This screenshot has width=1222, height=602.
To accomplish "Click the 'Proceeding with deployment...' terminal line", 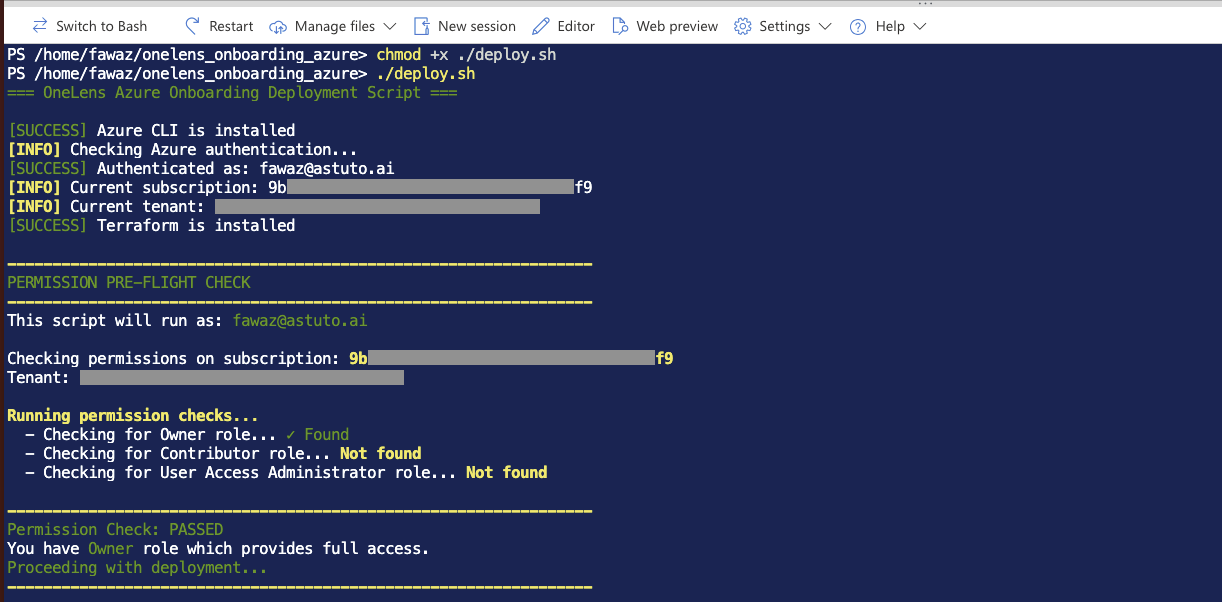I will pos(137,567).
